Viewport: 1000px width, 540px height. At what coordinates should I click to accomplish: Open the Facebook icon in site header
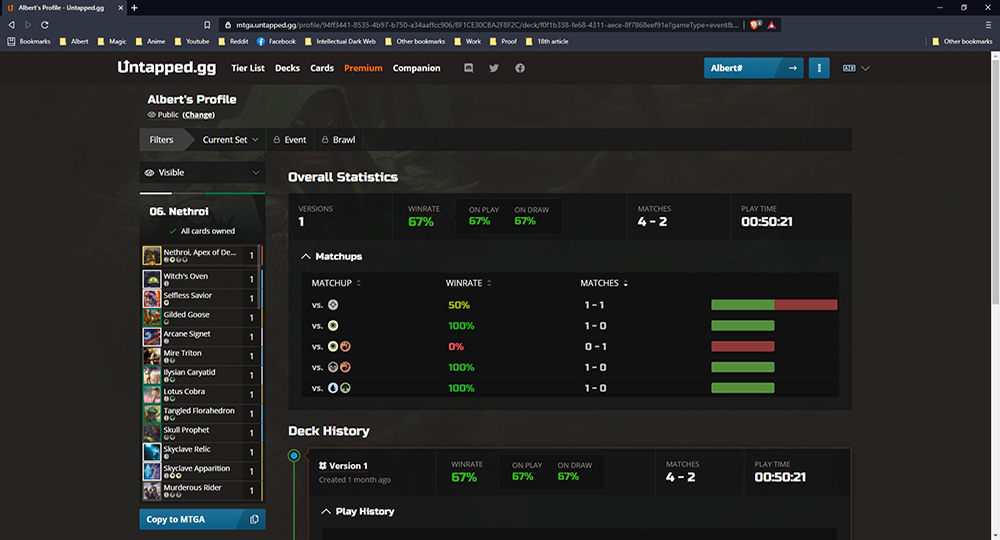520,68
